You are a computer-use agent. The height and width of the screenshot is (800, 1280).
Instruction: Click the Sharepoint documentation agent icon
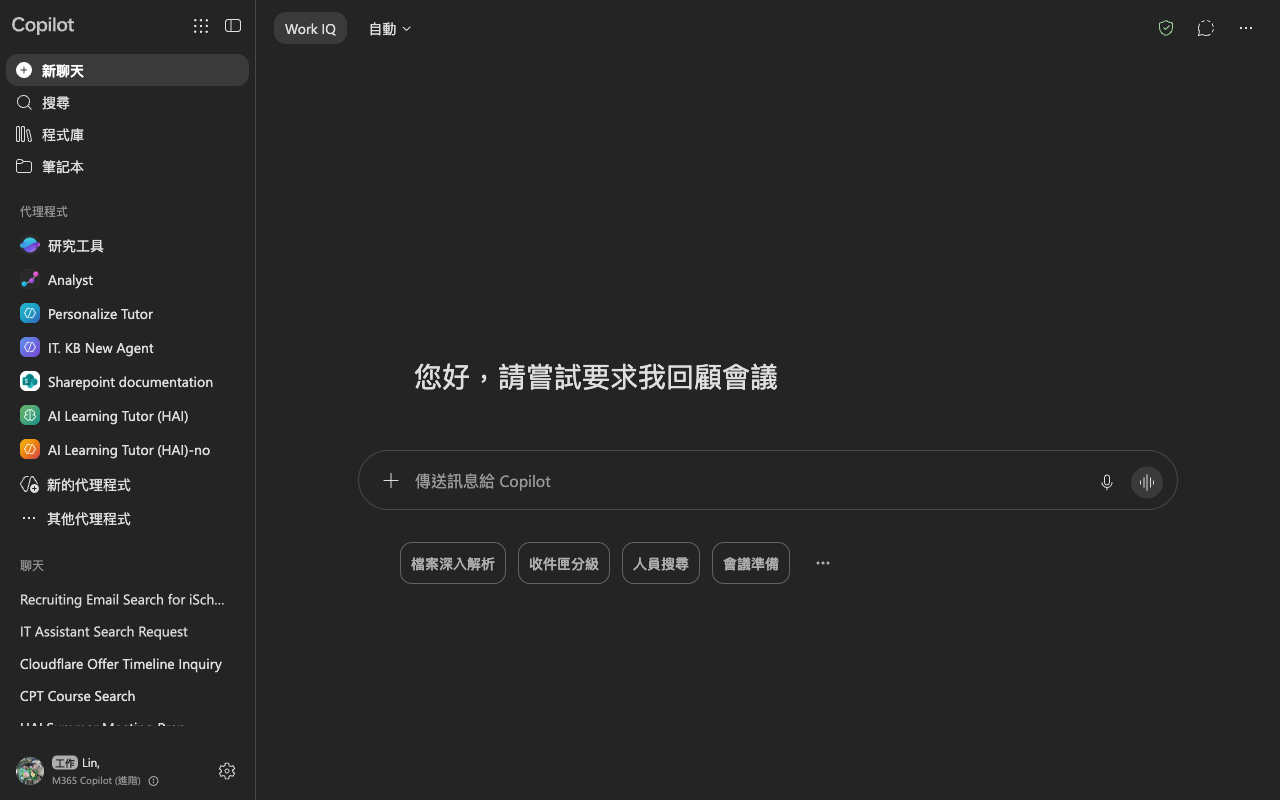(30, 382)
